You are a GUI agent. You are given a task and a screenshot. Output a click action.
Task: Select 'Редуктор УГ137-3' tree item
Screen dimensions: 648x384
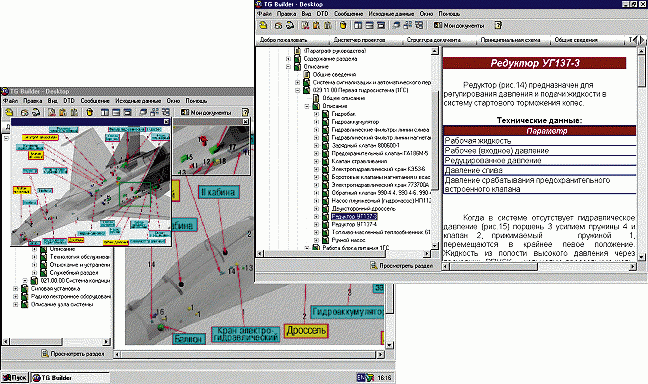tap(355, 216)
